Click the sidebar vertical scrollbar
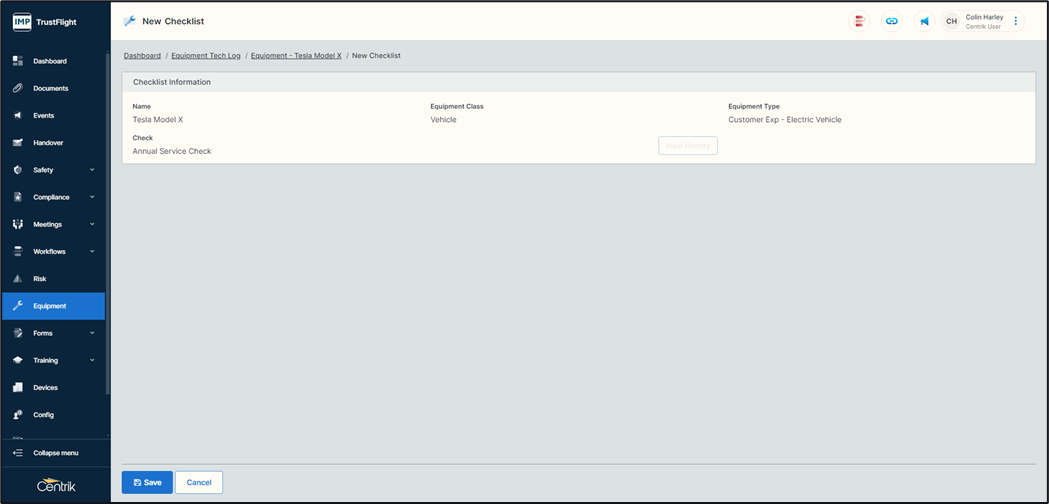This screenshot has width=1049, height=504. (x=108, y=224)
